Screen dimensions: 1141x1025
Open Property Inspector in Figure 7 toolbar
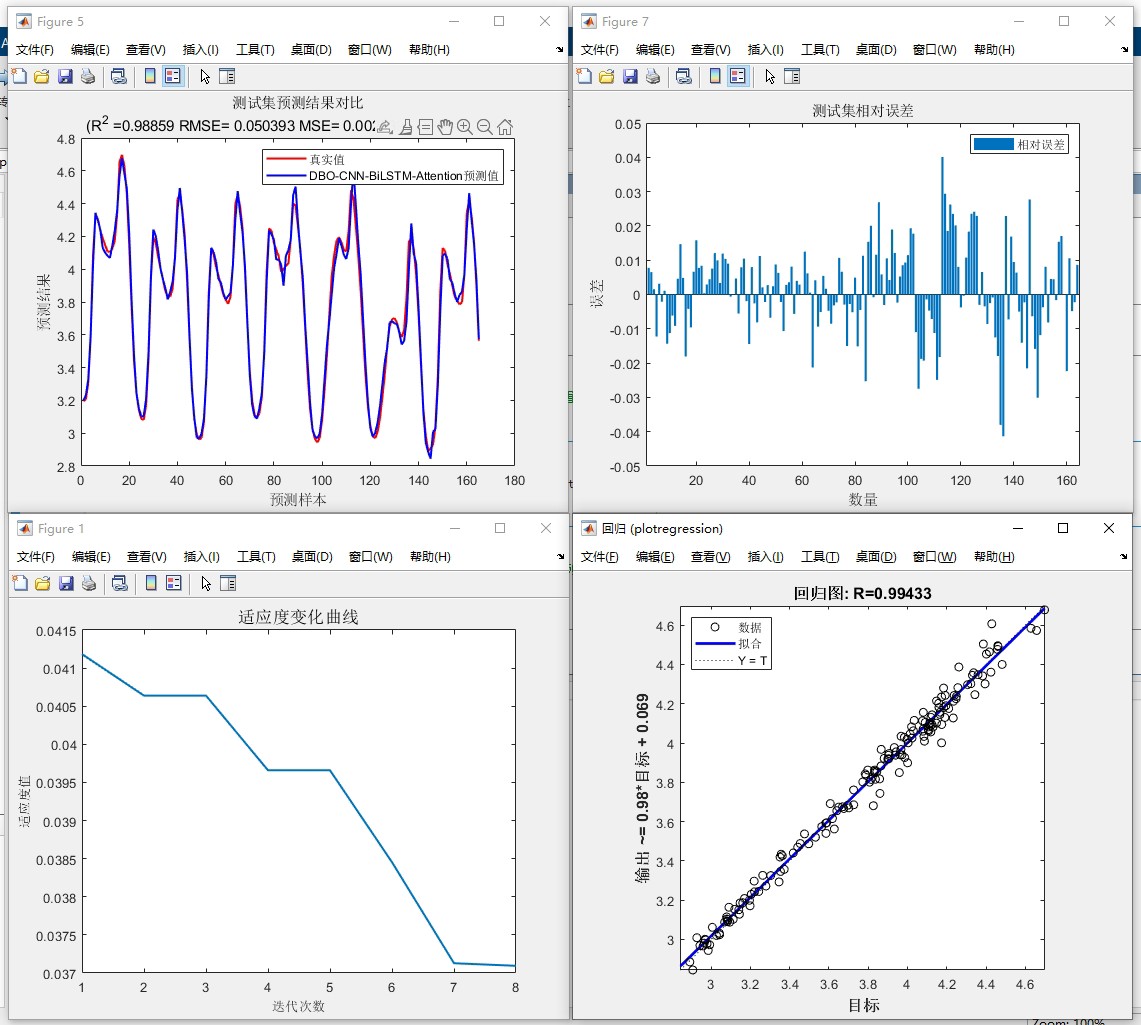[x=792, y=76]
